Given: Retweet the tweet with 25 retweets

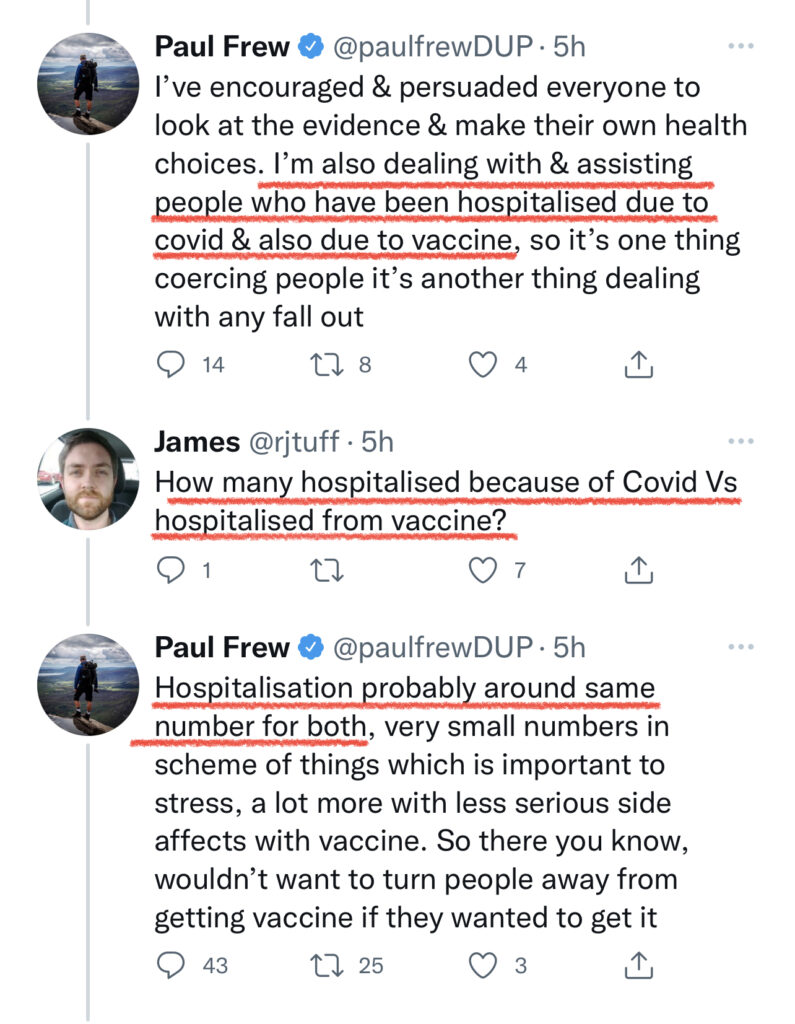Looking at the screenshot, I should [327, 965].
